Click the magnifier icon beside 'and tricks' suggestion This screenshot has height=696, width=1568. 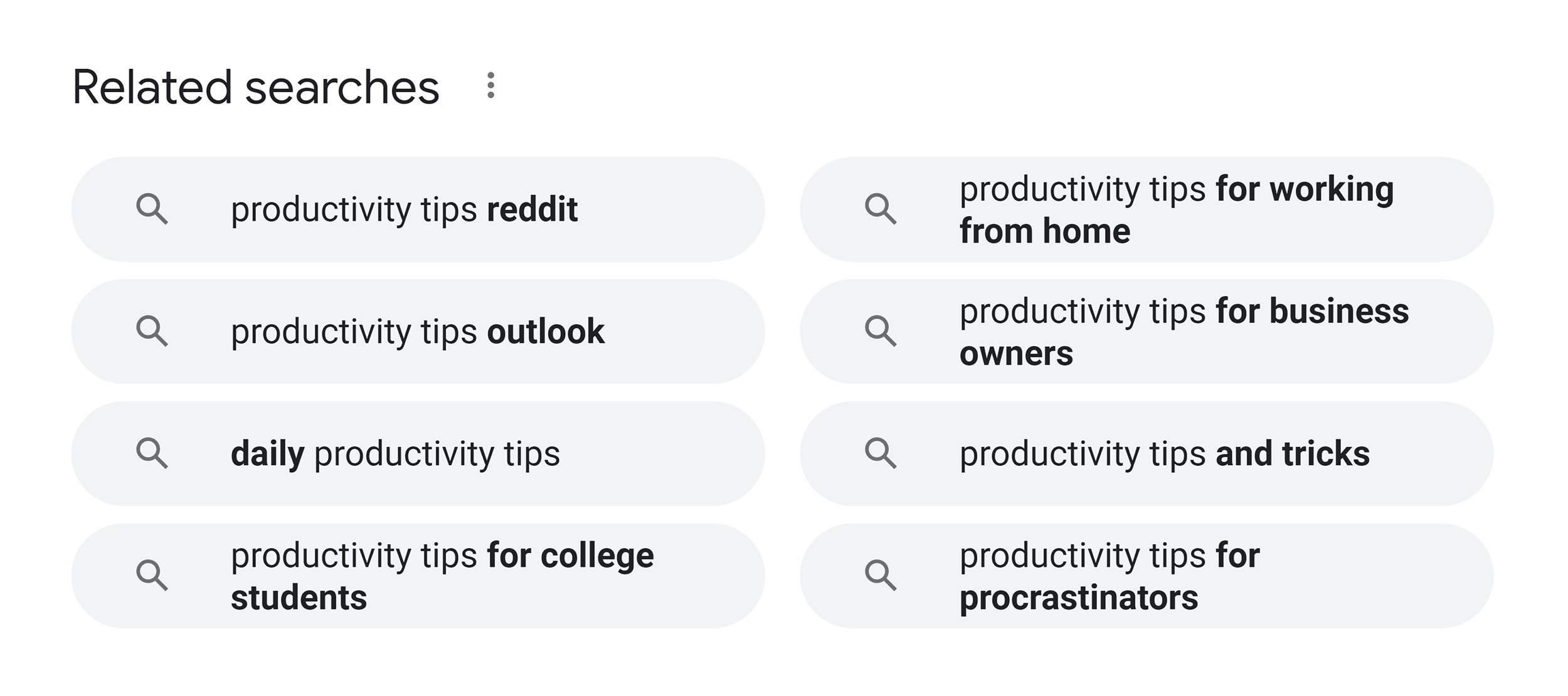click(881, 454)
